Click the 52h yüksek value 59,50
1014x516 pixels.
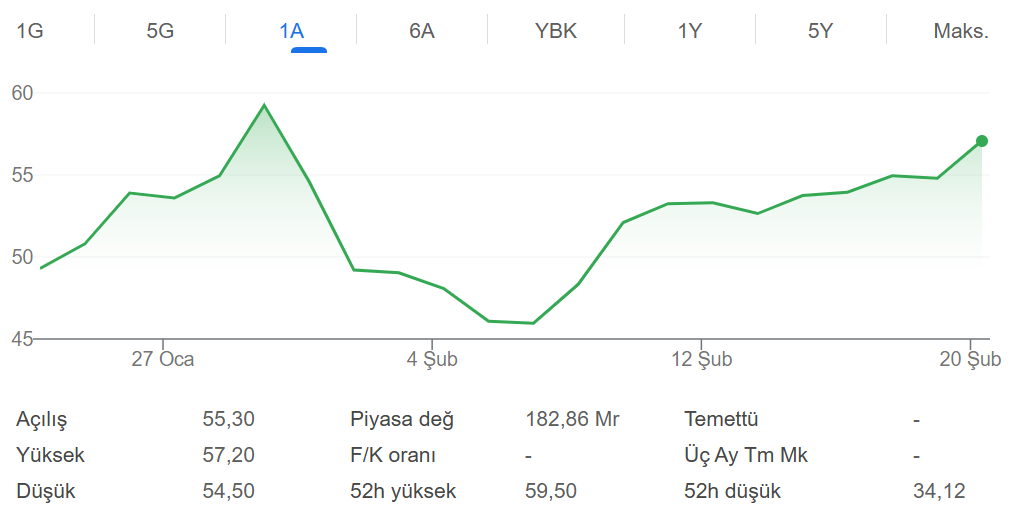tap(551, 491)
